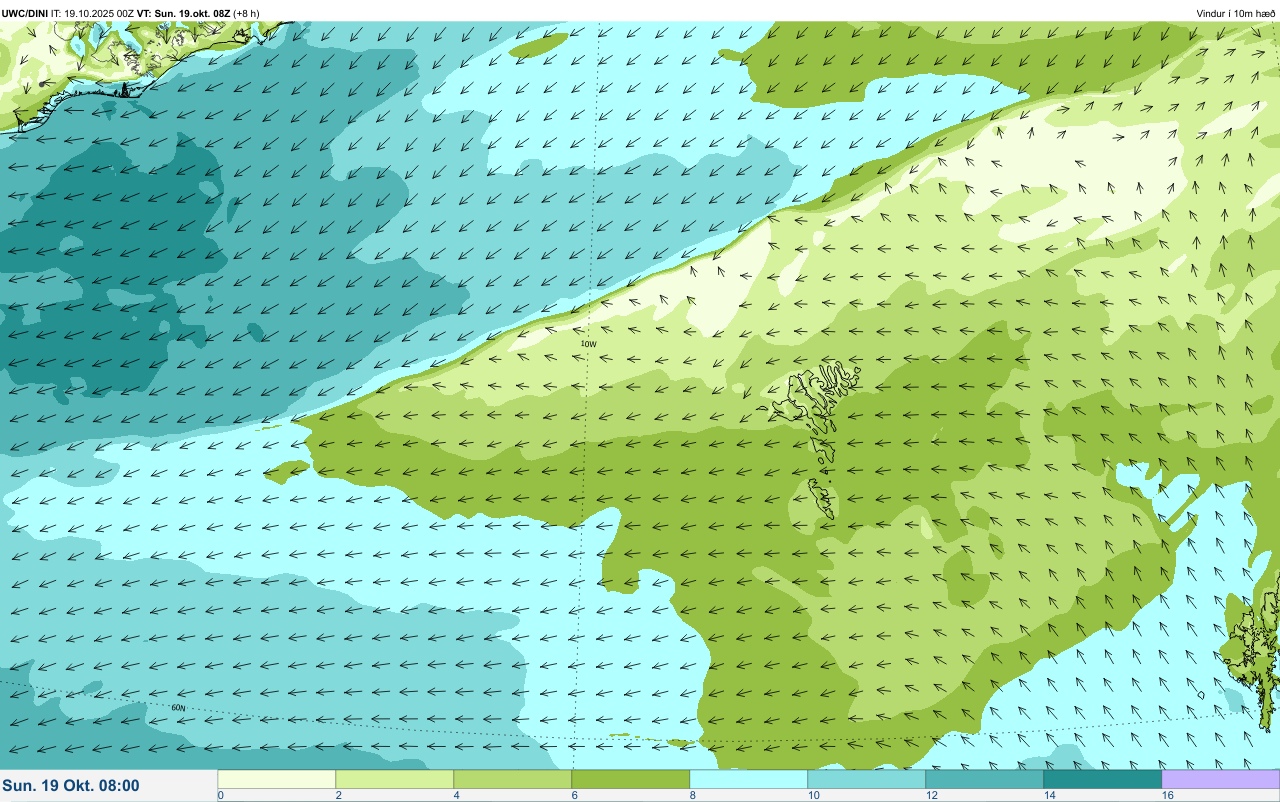Pick the 10–12 aqua legend swatch
1280x802 pixels.
(x=866, y=779)
